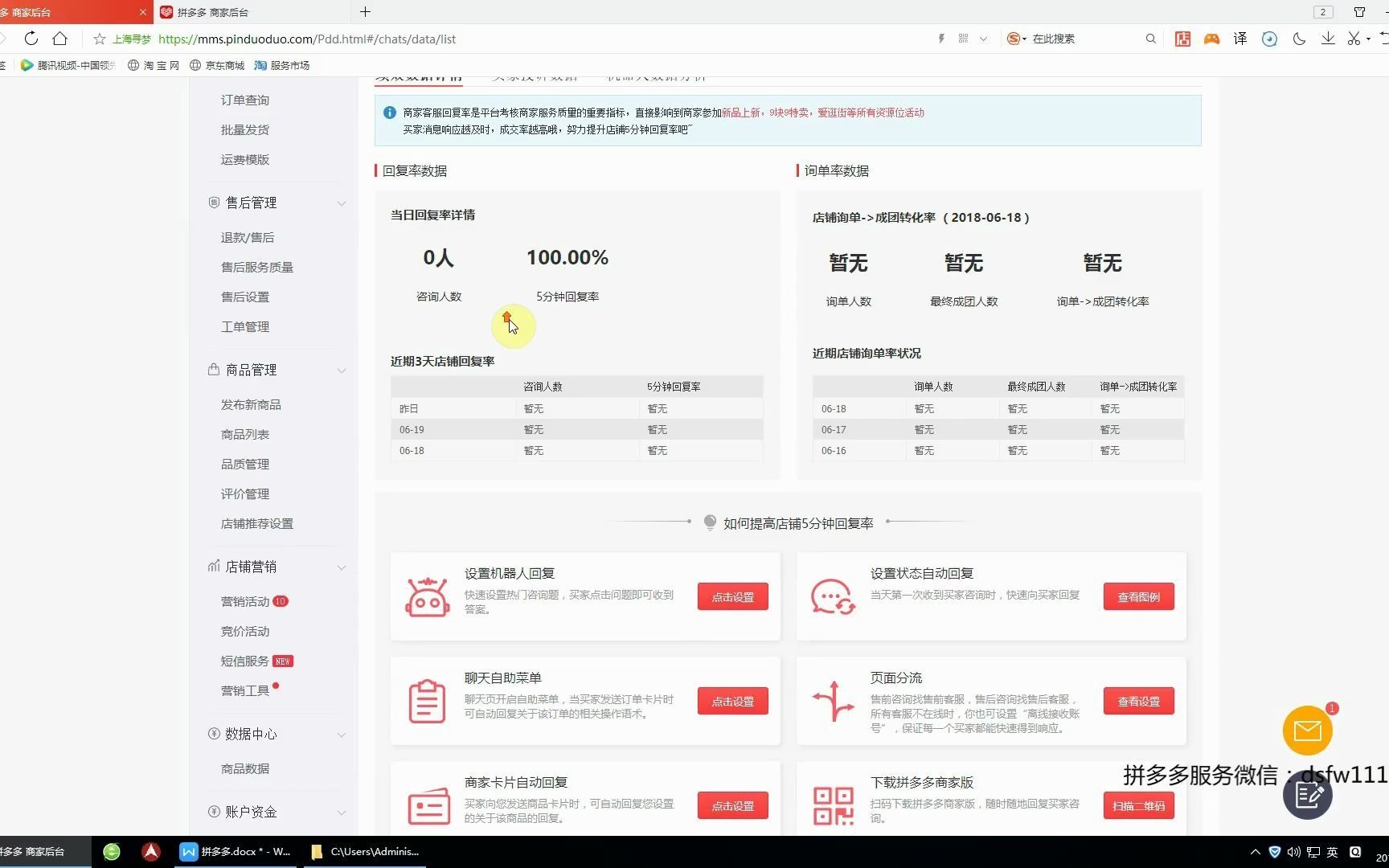The width and height of the screenshot is (1389, 868).
Task: Click the scissors screenshot icon in toolbar
Action: [1355, 38]
